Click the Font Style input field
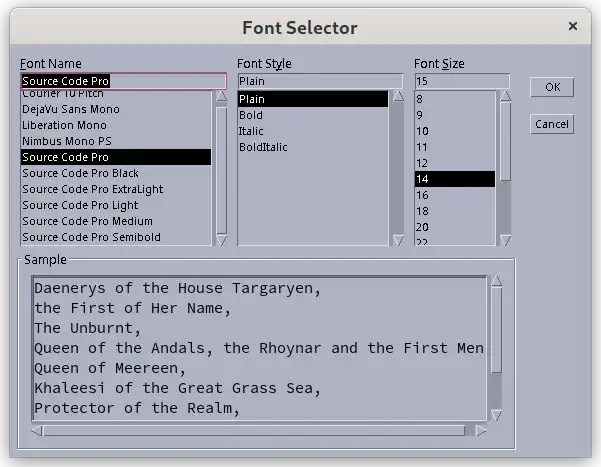 pos(320,81)
